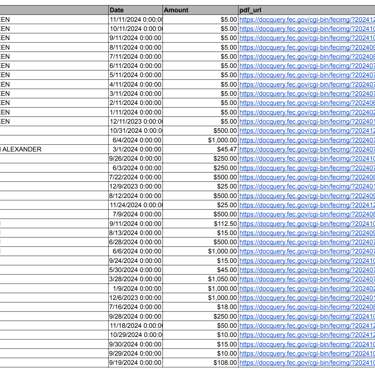Click the 6/3/2024 date cell
This screenshot has width=375, height=375.
click(x=136, y=168)
